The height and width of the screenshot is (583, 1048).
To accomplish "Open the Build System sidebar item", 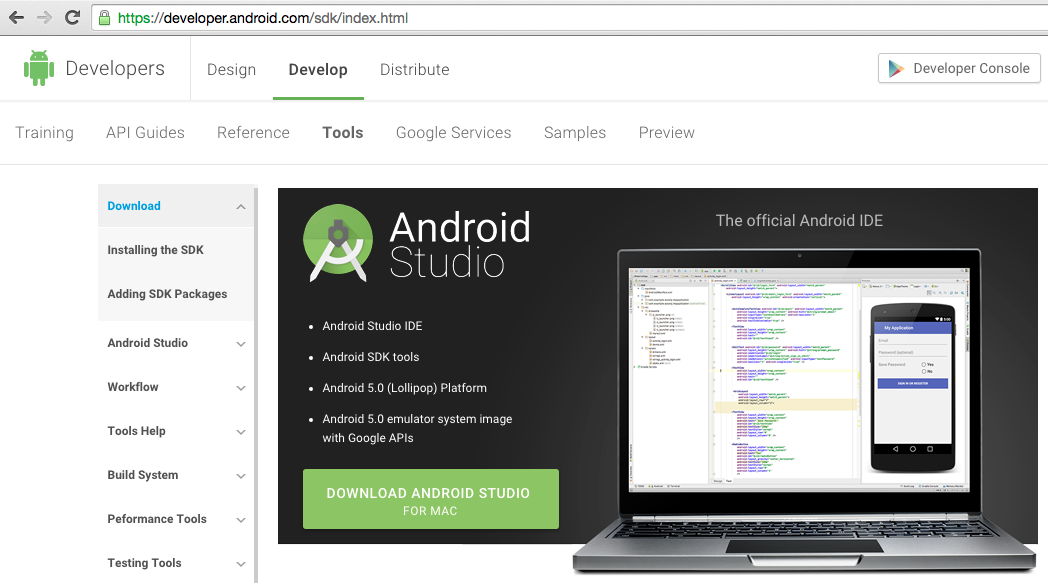I will (x=143, y=475).
